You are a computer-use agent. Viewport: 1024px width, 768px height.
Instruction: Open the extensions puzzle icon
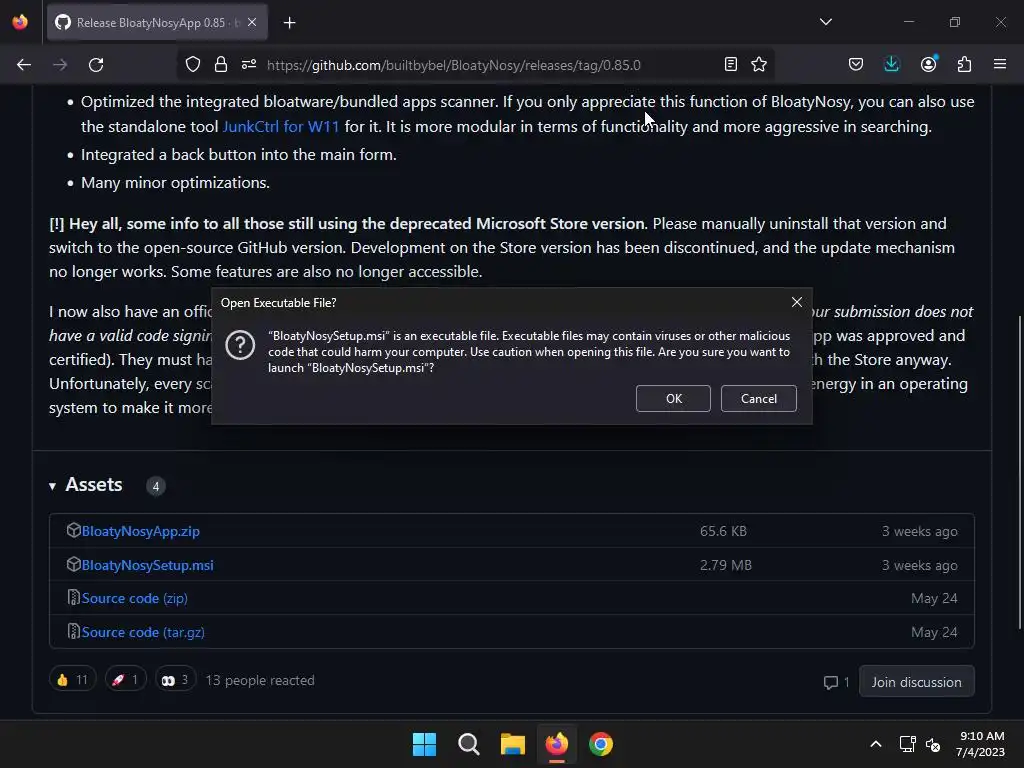(964, 65)
